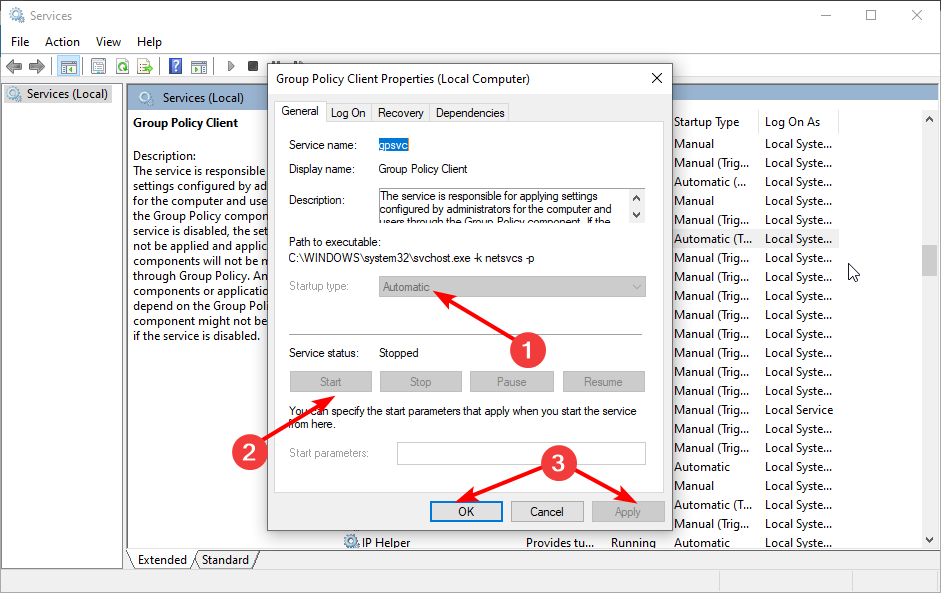Click the "Stopped" service status text
The height and width of the screenshot is (593, 941).
[x=398, y=353]
